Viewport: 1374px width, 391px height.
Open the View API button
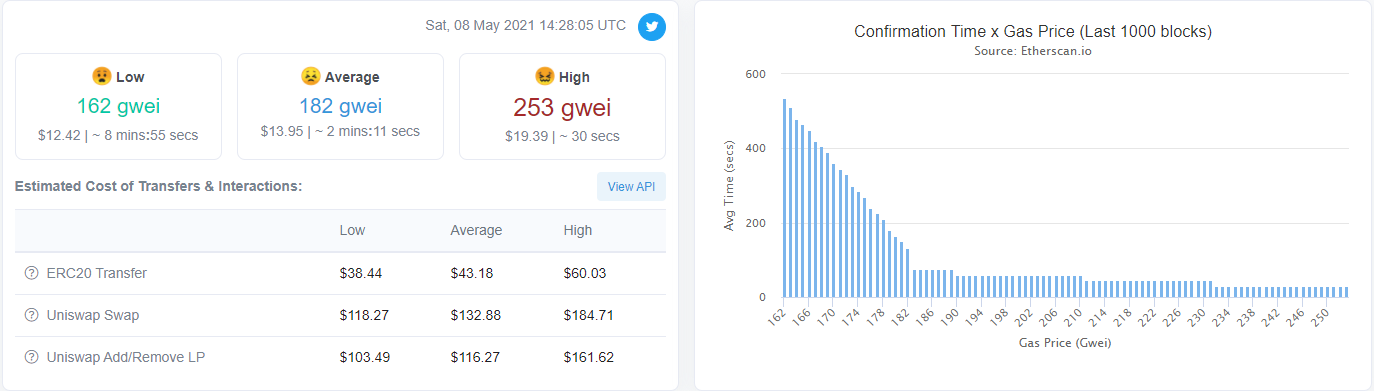[631, 186]
